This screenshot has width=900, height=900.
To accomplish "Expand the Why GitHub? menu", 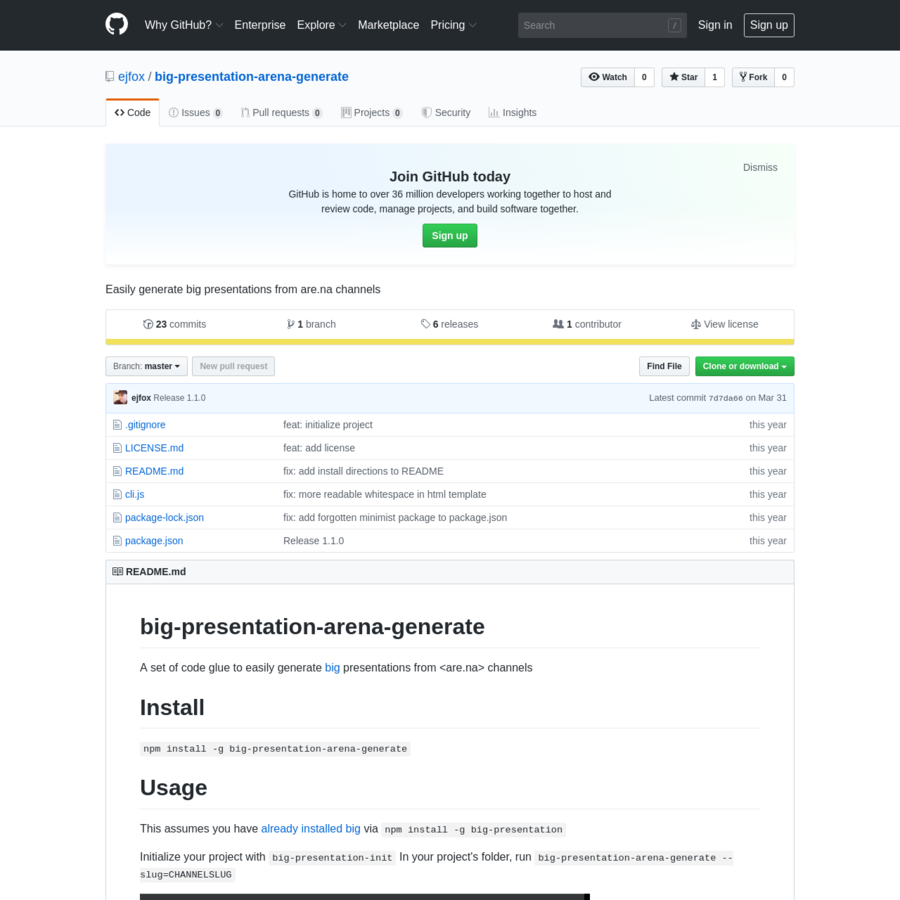I will pos(184,25).
